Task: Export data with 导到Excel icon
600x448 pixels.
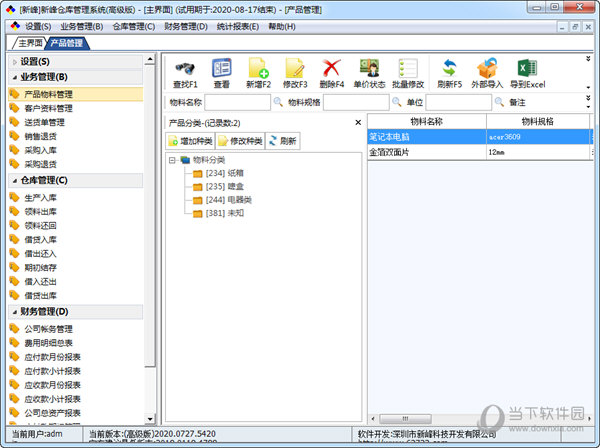Action: pyautogui.click(x=528, y=69)
